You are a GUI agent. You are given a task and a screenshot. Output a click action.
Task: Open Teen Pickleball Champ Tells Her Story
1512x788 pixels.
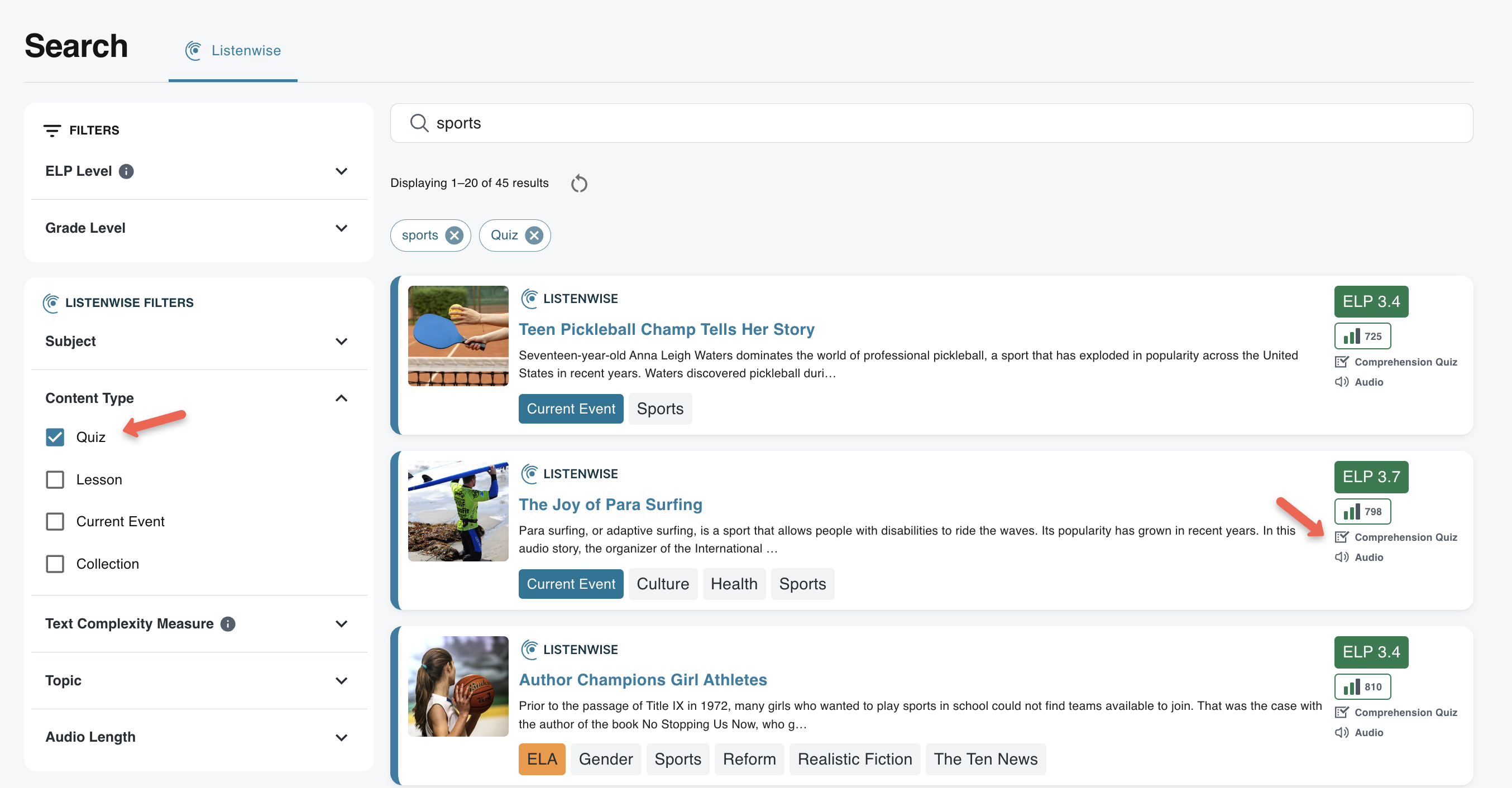(x=667, y=329)
